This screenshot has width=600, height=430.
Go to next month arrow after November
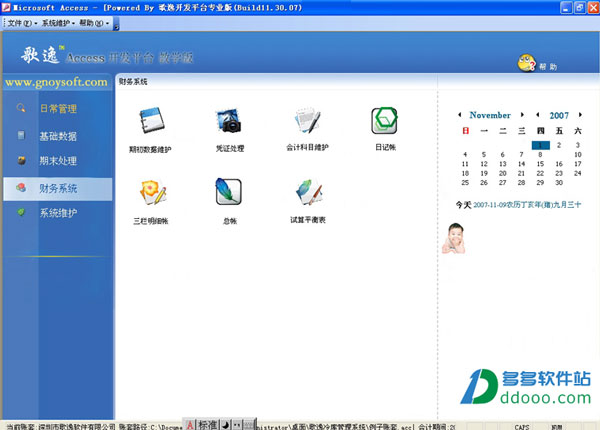click(522, 114)
